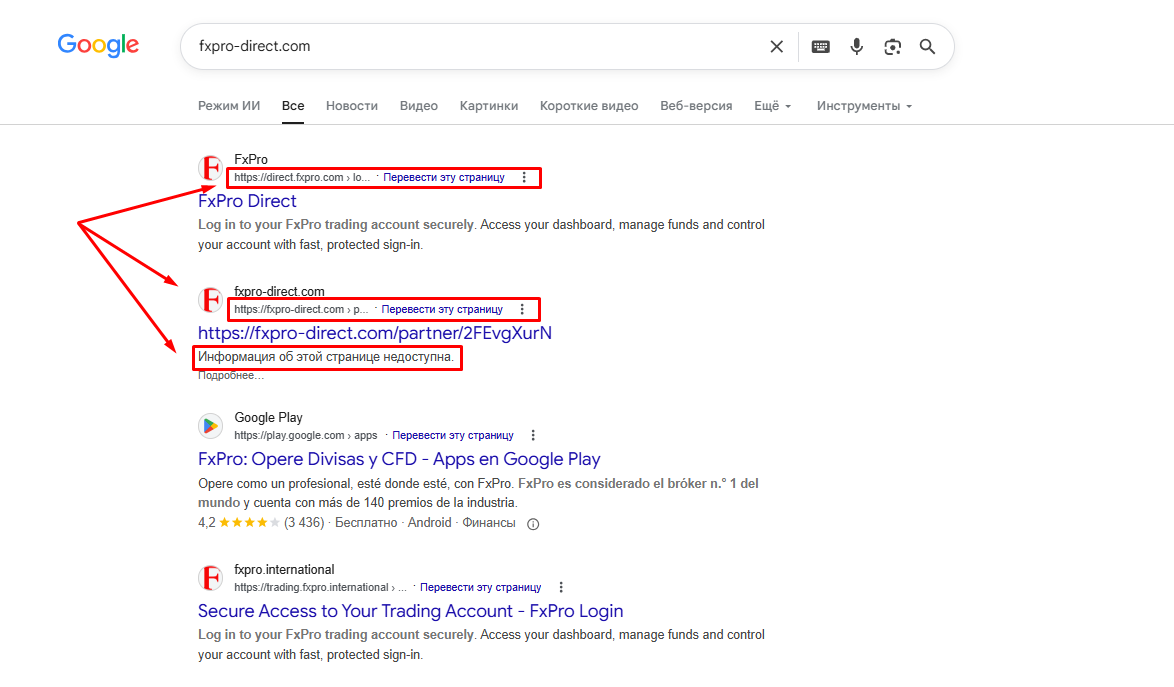Switch to Картинки tab

coord(489,106)
